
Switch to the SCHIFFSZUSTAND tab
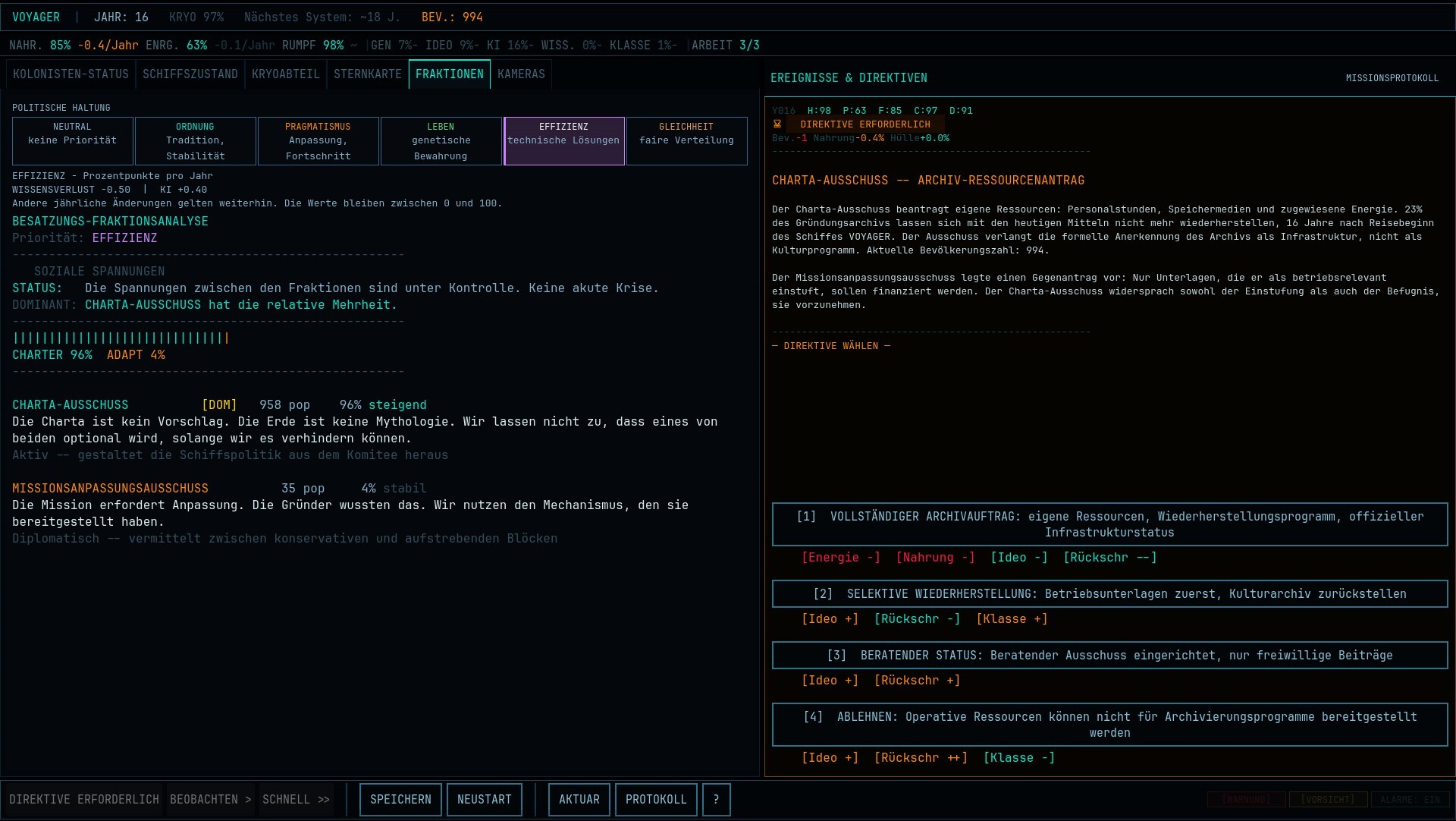(x=190, y=74)
